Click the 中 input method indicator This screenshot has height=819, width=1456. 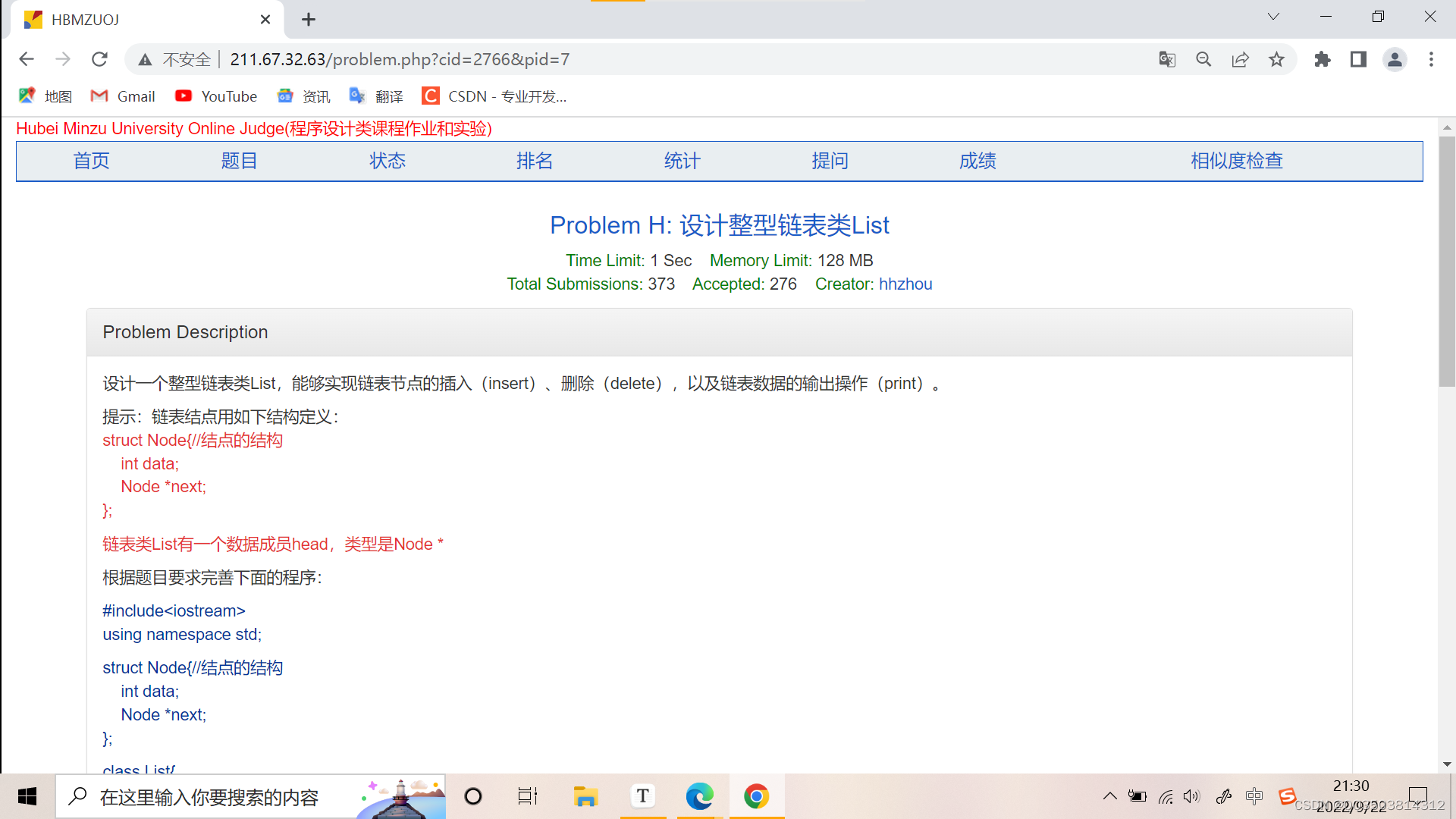(1254, 796)
